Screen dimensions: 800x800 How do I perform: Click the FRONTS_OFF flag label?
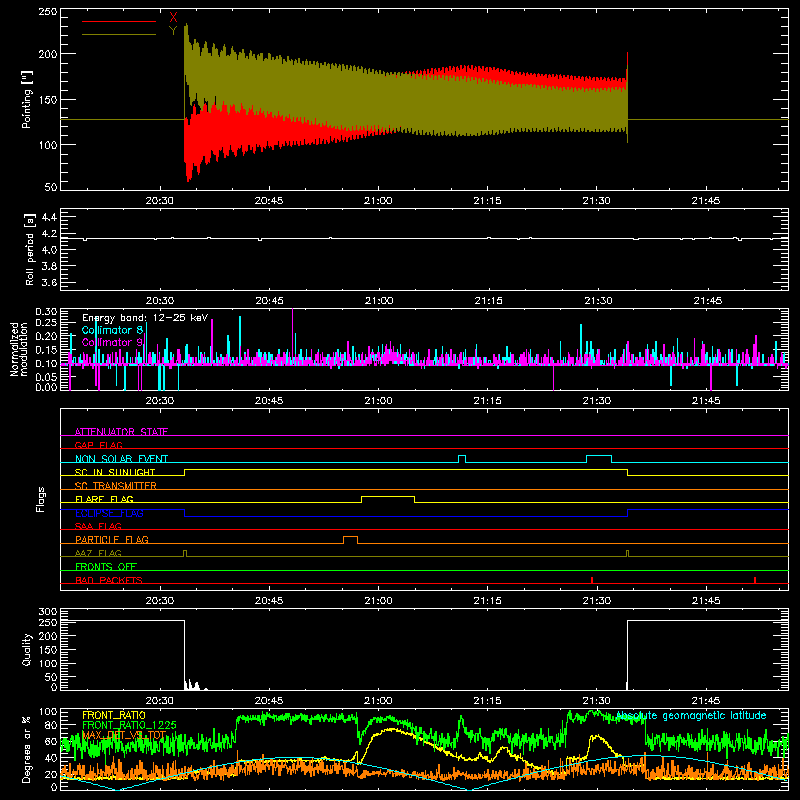[x=106, y=566]
